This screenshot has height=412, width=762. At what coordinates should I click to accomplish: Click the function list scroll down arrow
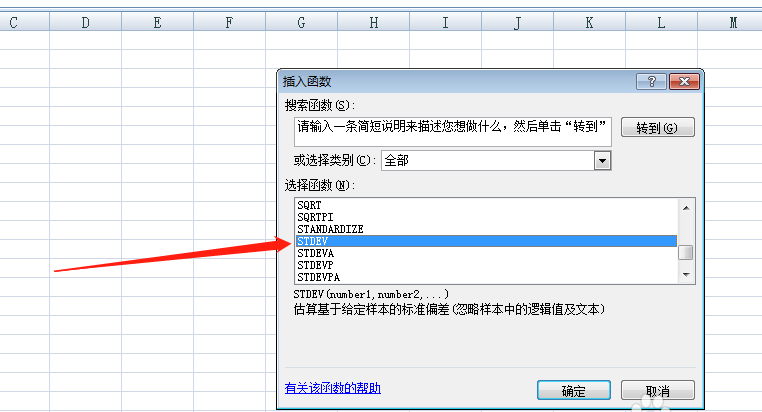[686, 275]
